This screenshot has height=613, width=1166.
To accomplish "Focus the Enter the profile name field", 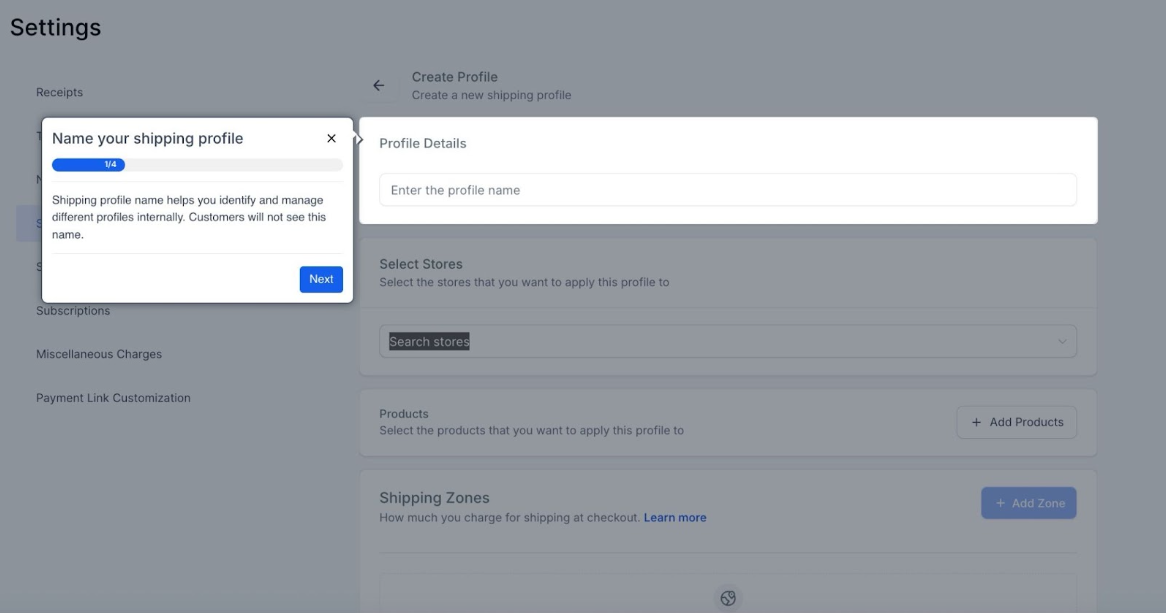I will (x=727, y=190).
